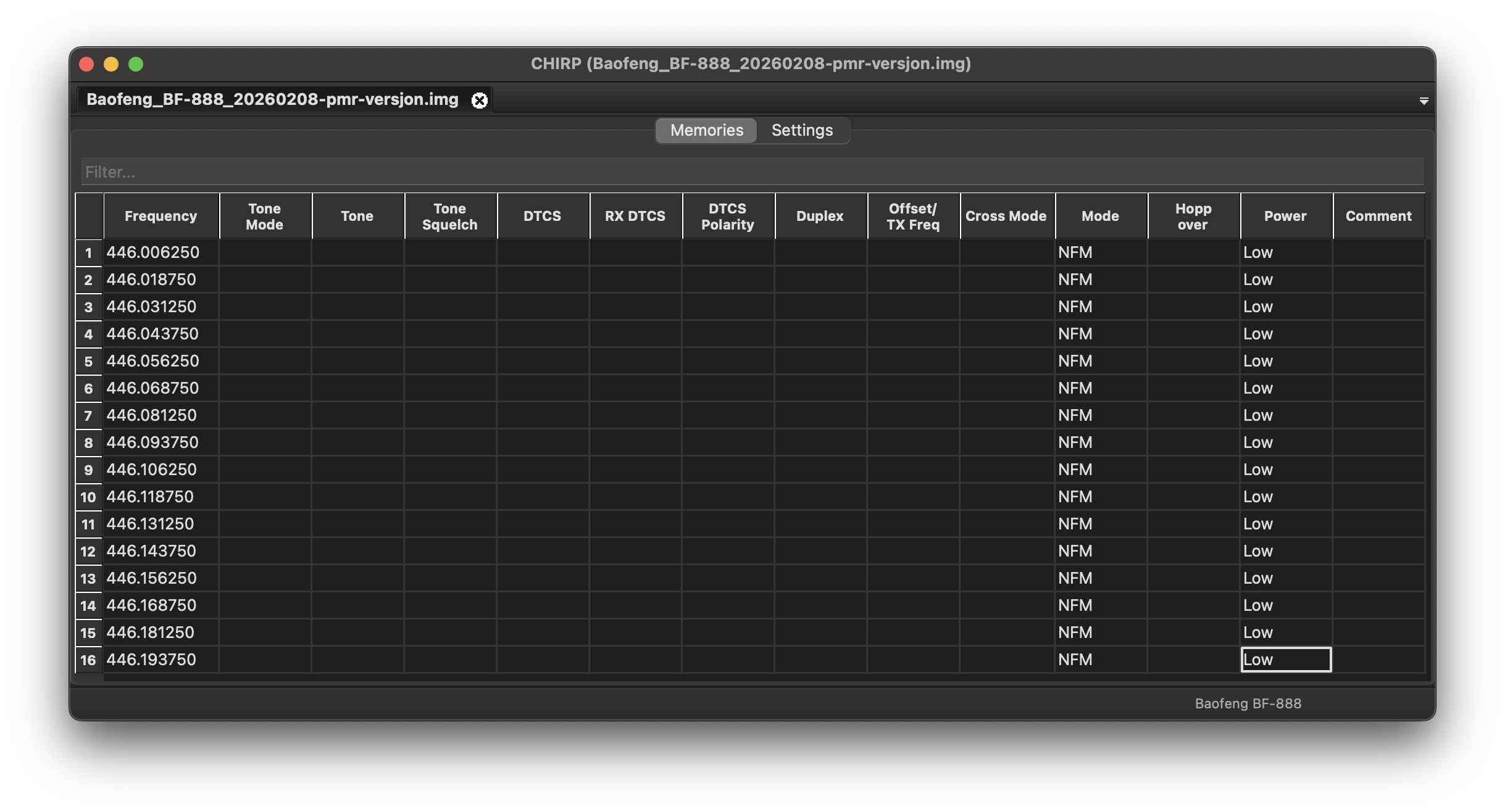Click the green window zoom button
Image resolution: width=1505 pixels, height=812 pixels.
click(136, 64)
